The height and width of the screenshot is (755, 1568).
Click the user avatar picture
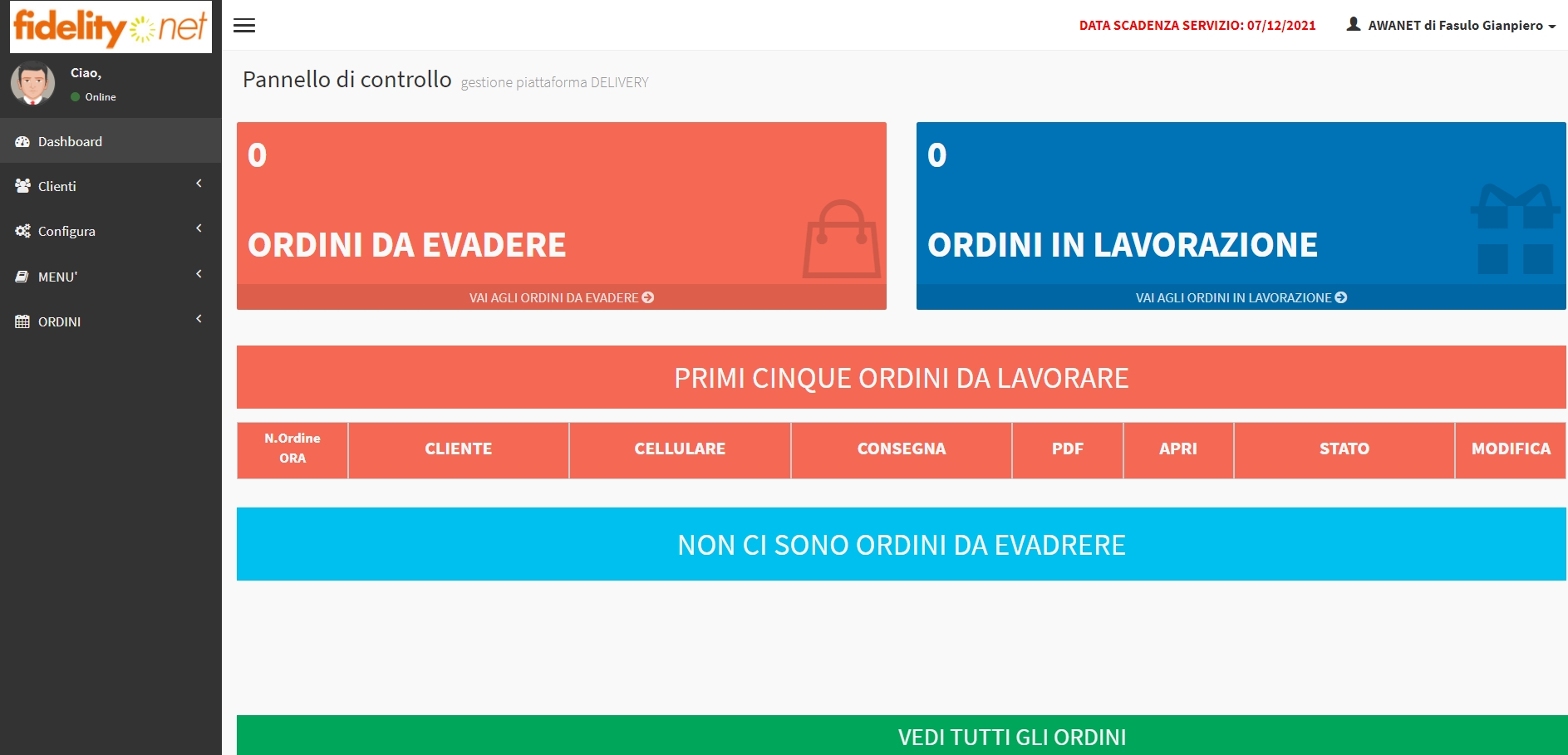coord(32,83)
